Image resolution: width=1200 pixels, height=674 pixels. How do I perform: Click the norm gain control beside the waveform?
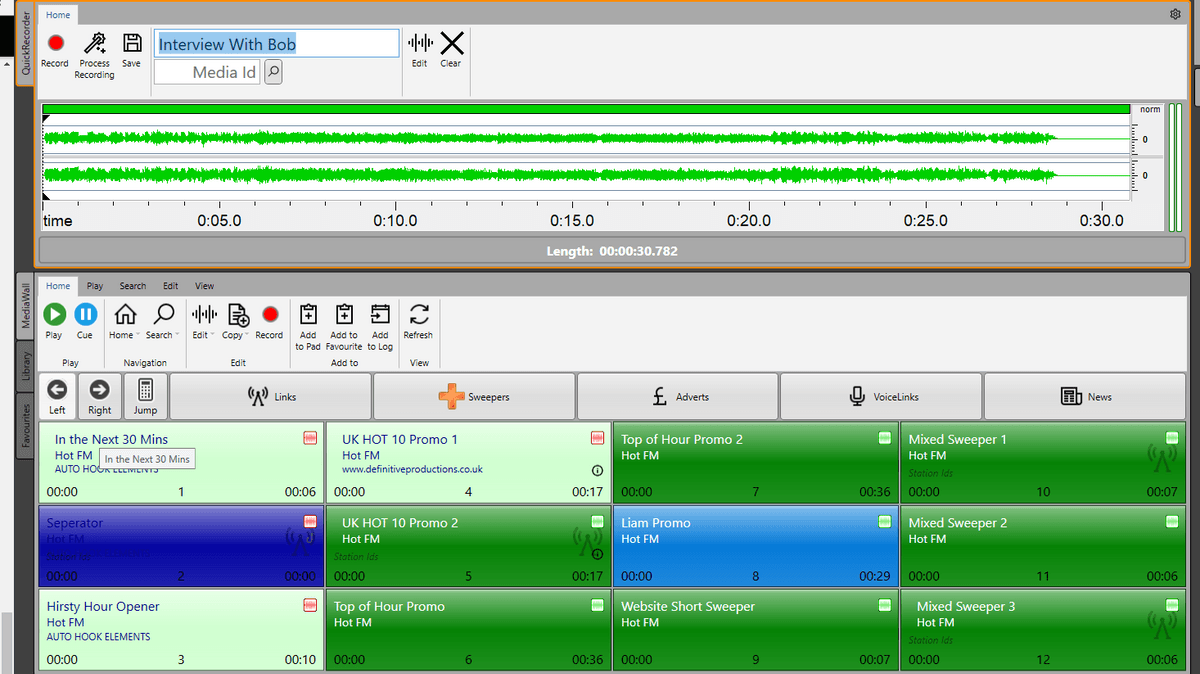[1149, 109]
